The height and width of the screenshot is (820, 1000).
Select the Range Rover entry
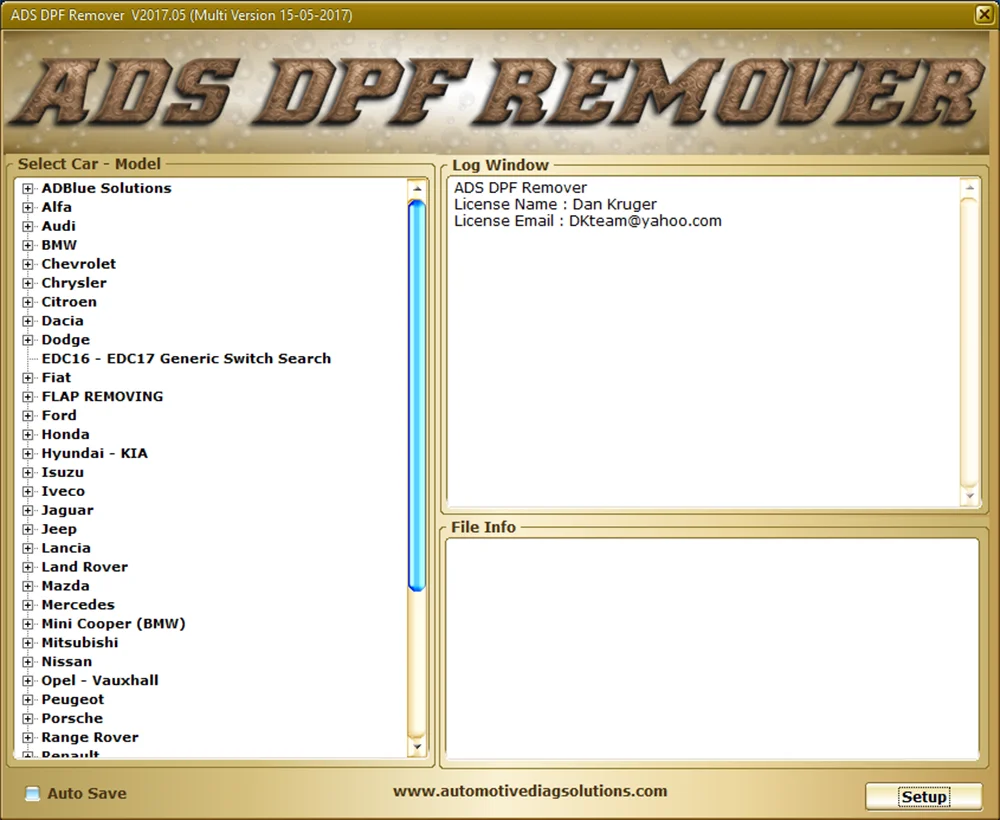click(90, 737)
